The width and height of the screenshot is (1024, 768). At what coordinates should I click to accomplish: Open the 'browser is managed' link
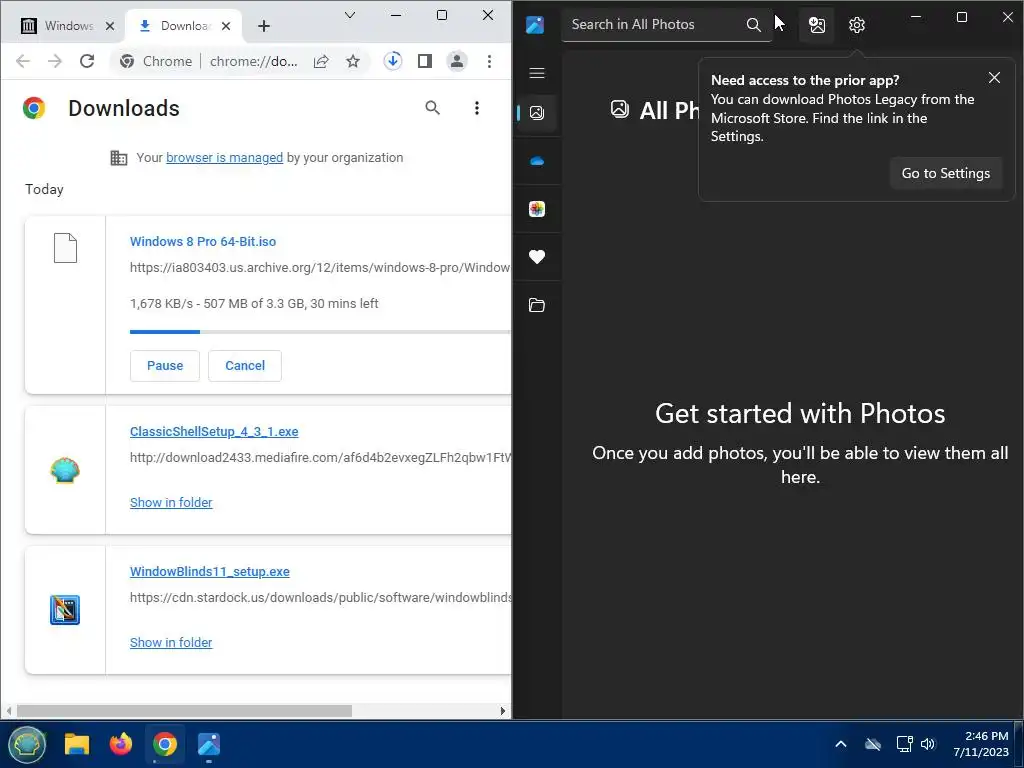click(225, 157)
